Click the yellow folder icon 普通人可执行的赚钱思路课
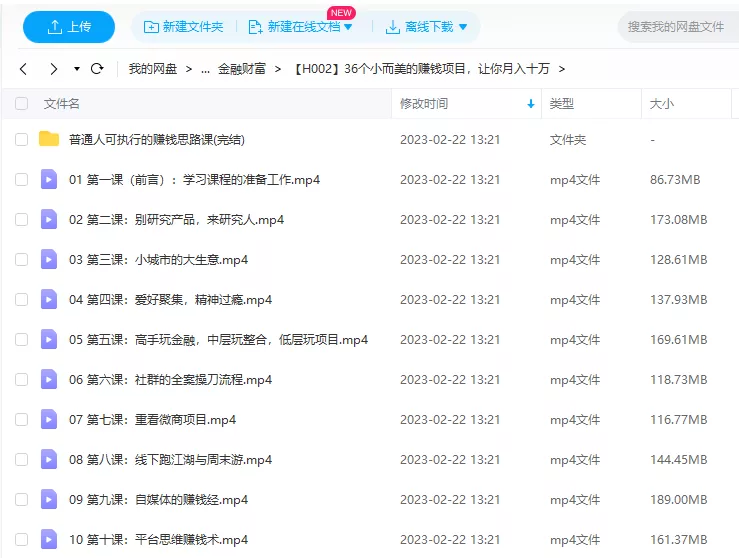739x558 pixels. coord(49,139)
